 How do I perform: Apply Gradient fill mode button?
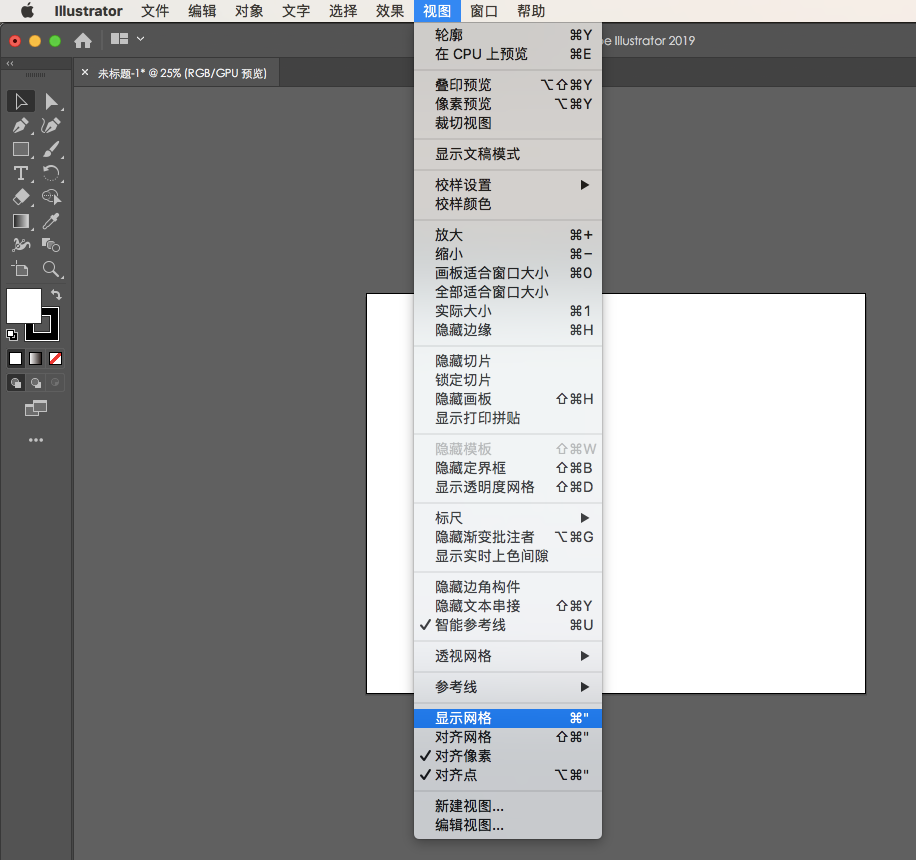(36, 359)
